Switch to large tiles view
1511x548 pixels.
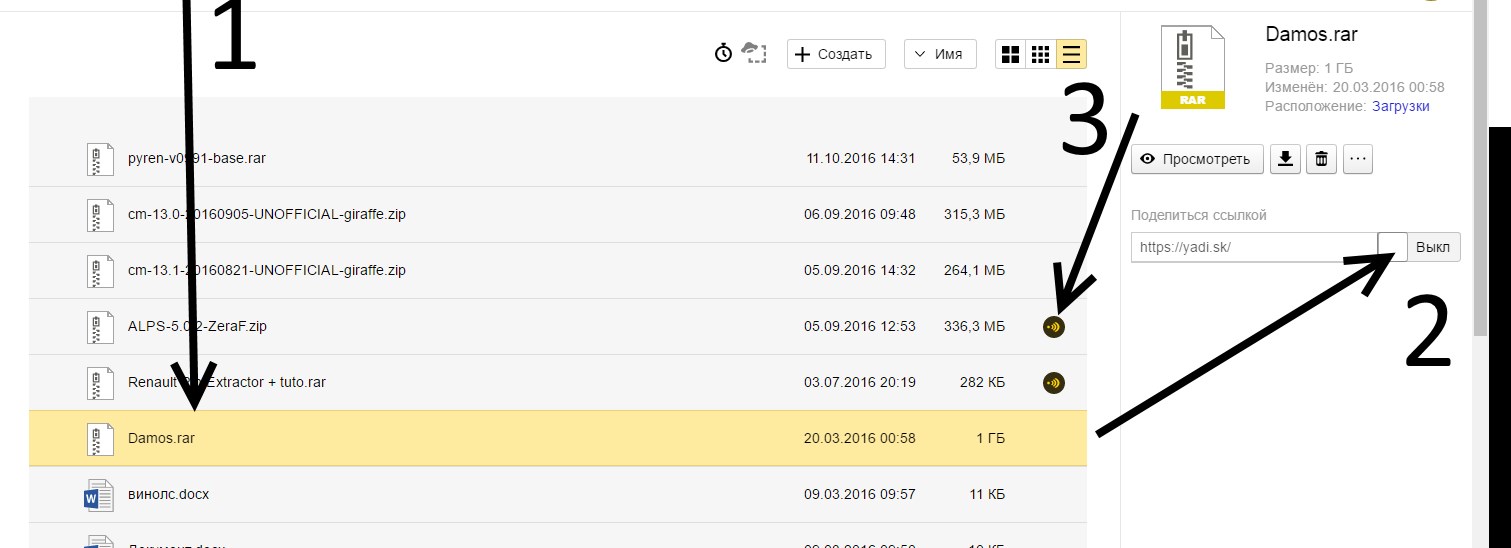tap(1010, 54)
